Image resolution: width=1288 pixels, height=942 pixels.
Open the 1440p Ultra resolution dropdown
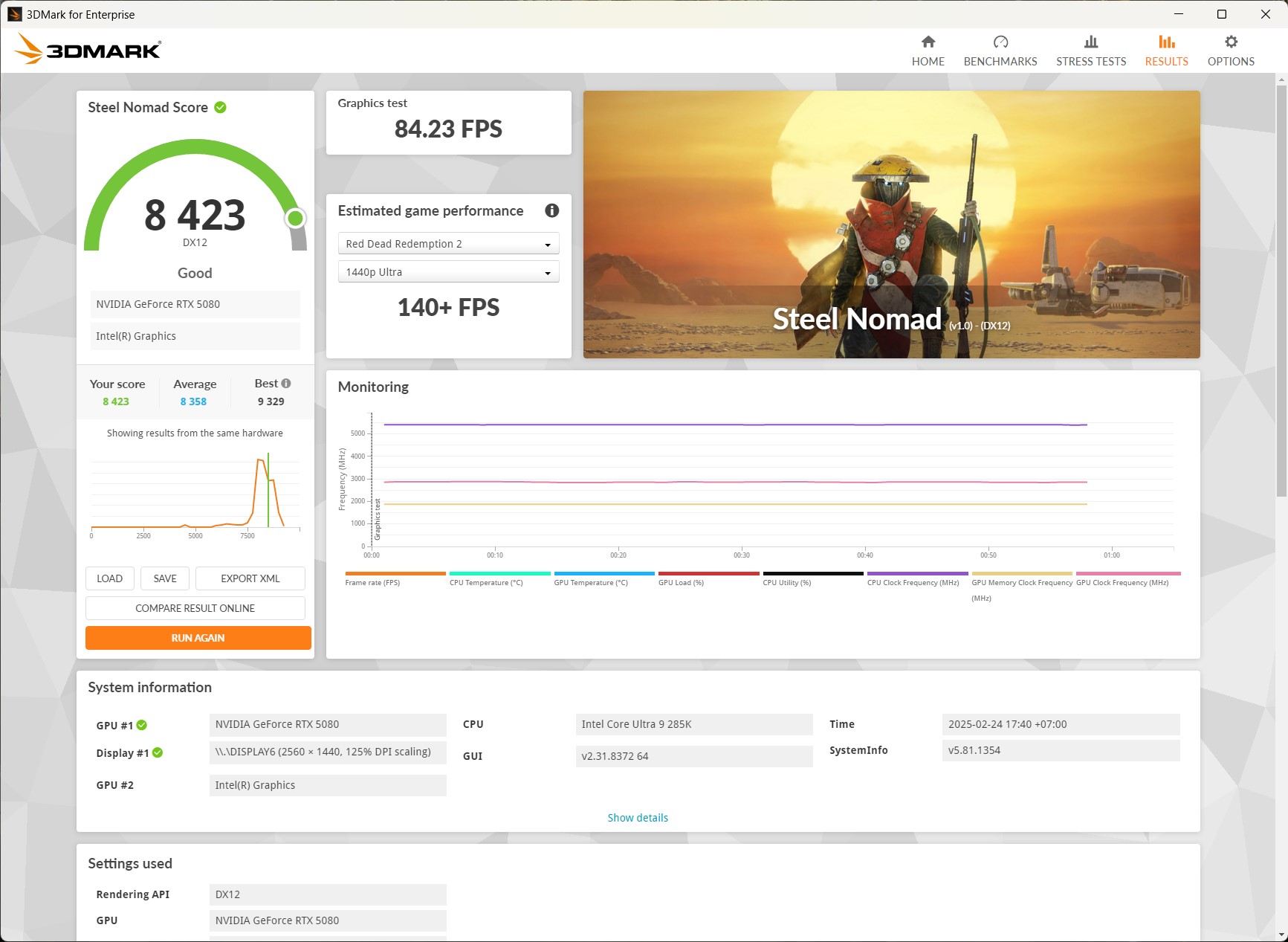click(x=448, y=272)
